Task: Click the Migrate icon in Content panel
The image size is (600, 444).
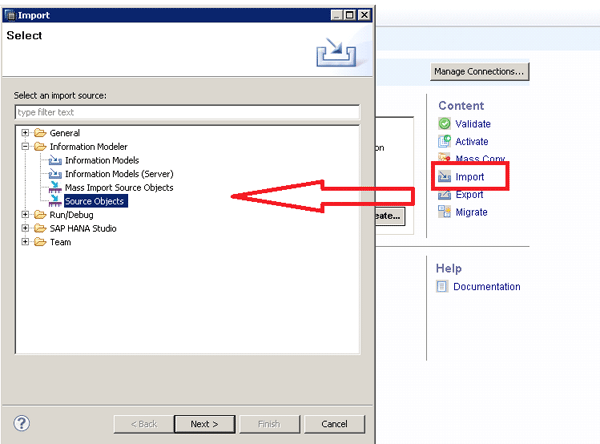Action: click(x=444, y=212)
